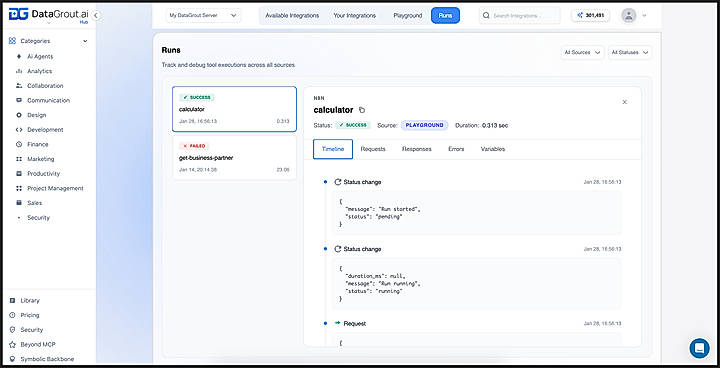Click the credits counter 301,491
Screen dimensions: 720x368
[x=591, y=15]
